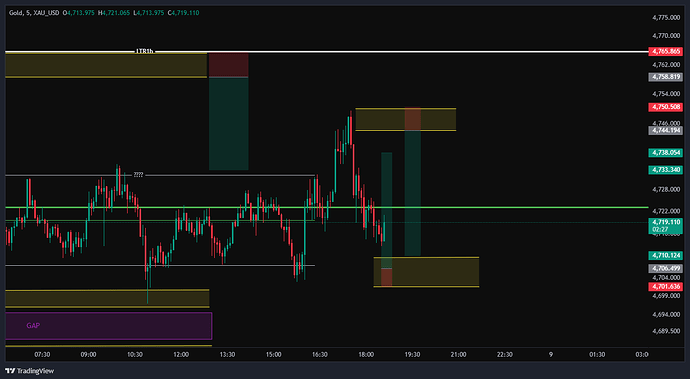Image resolution: width=690 pixels, height=379 pixels.
Task: Click the open value O4,713.975
Action: coord(79,13)
